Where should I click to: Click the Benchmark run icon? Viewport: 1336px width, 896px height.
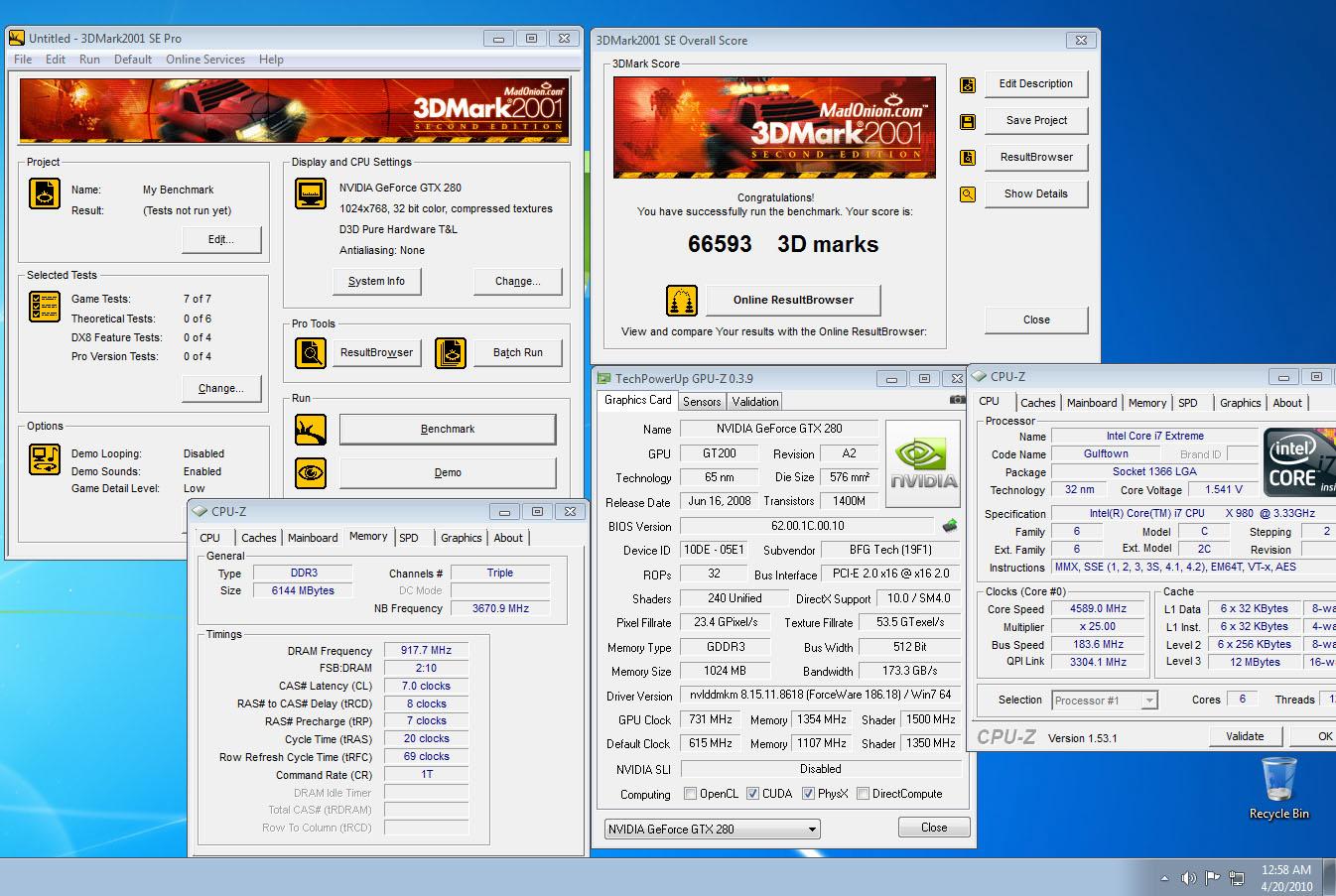tap(311, 430)
